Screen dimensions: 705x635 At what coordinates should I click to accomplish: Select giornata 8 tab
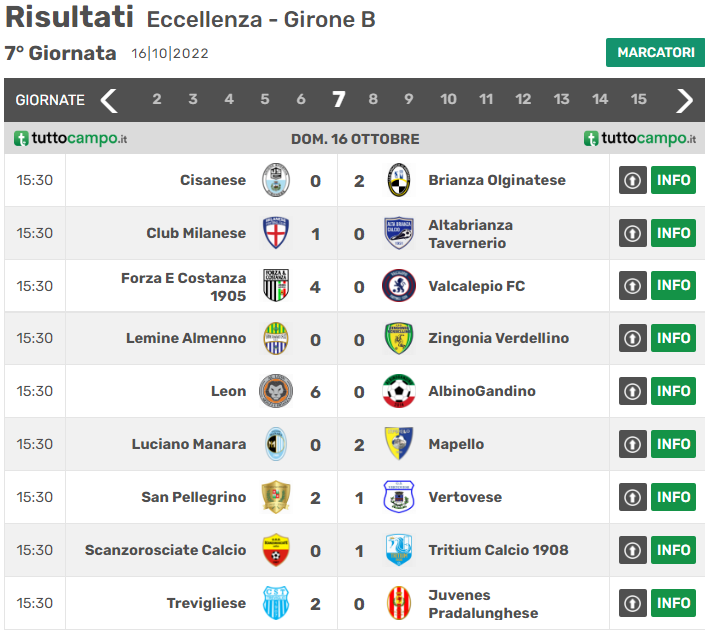point(373,100)
